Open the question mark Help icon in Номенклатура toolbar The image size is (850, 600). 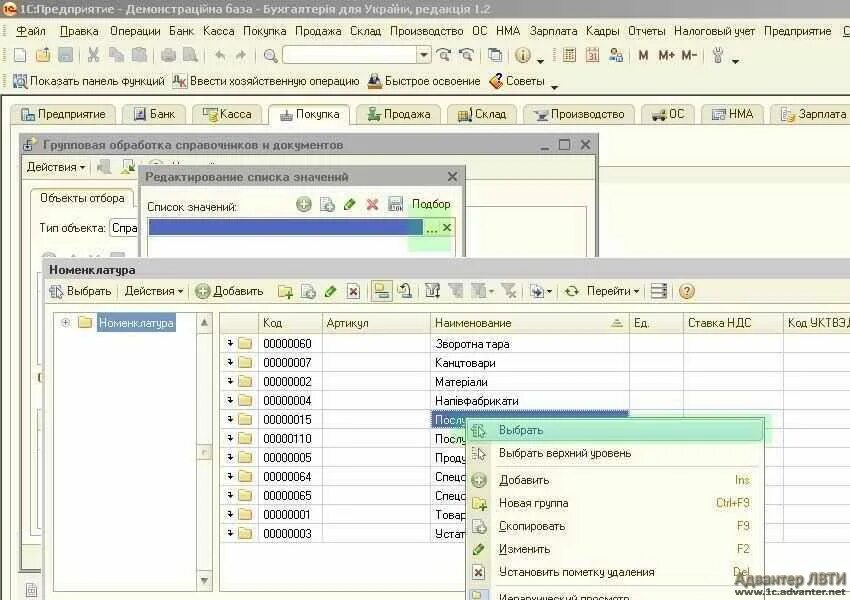click(686, 292)
